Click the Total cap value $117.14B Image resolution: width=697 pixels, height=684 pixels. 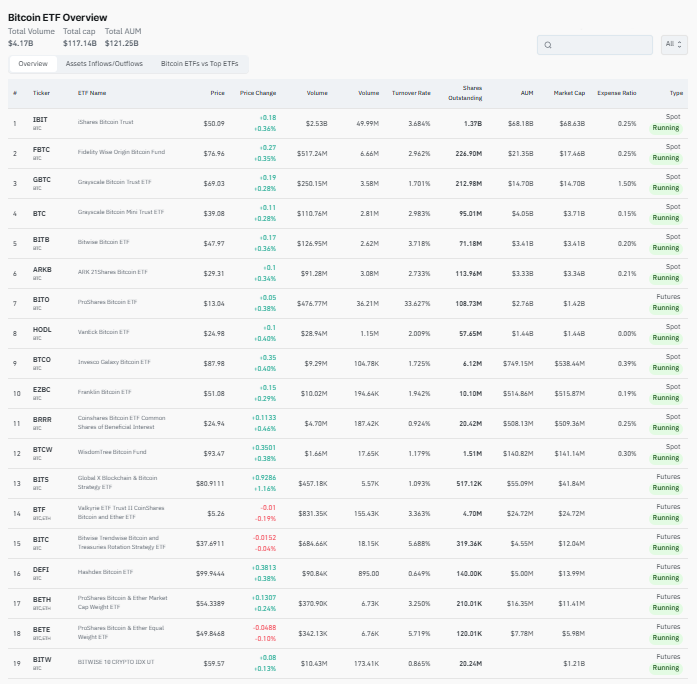[x=80, y=43]
